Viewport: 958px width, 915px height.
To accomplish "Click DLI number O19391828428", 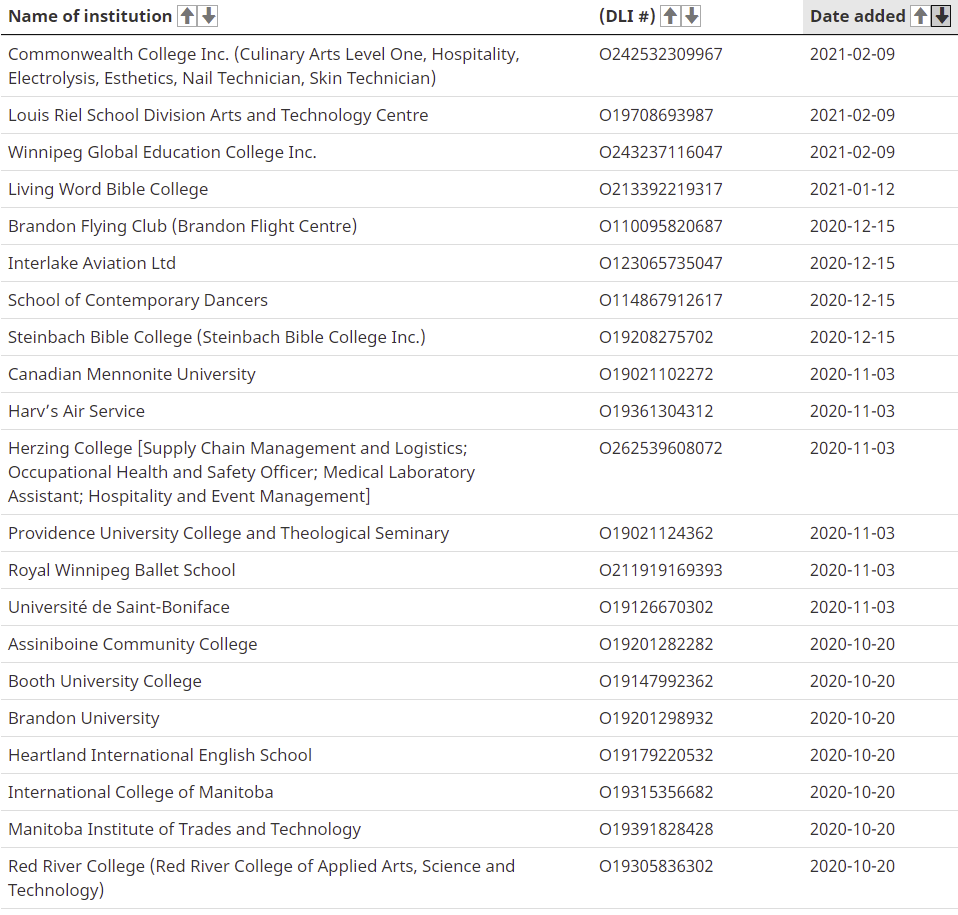I will click(656, 829).
